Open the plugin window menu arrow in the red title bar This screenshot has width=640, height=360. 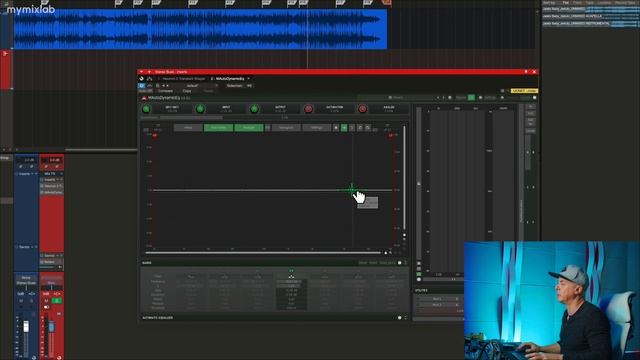tap(142, 72)
